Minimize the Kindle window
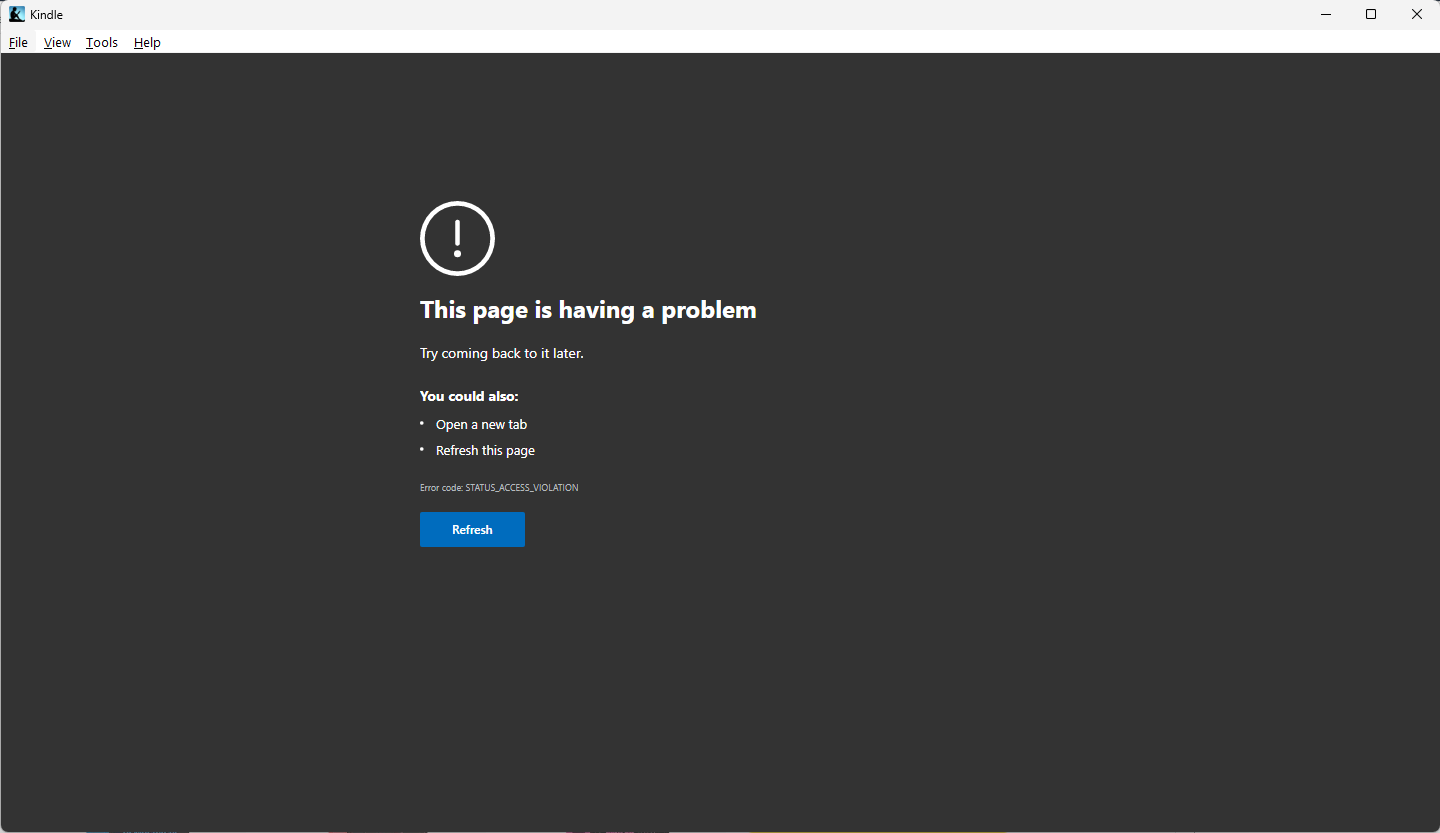1440x833 pixels. pyautogui.click(x=1325, y=14)
